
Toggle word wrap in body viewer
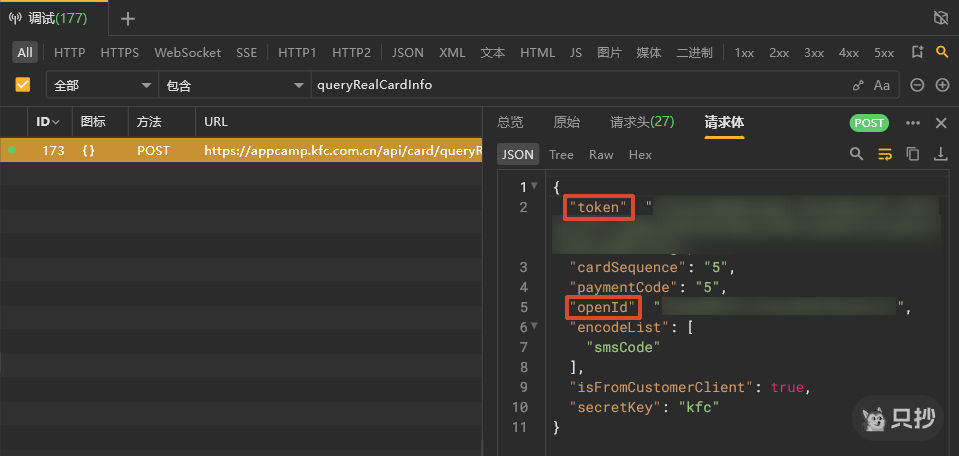[884, 154]
